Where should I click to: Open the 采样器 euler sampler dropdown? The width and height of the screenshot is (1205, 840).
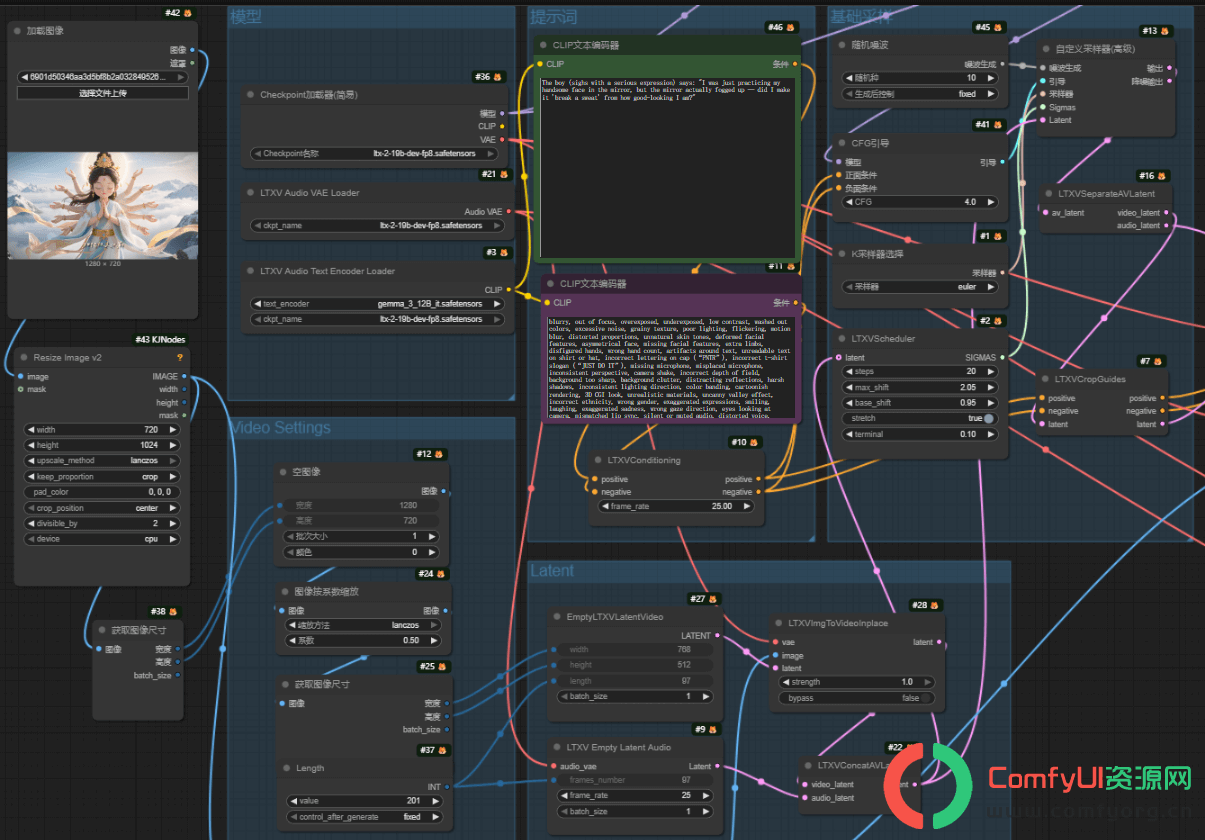pos(920,287)
